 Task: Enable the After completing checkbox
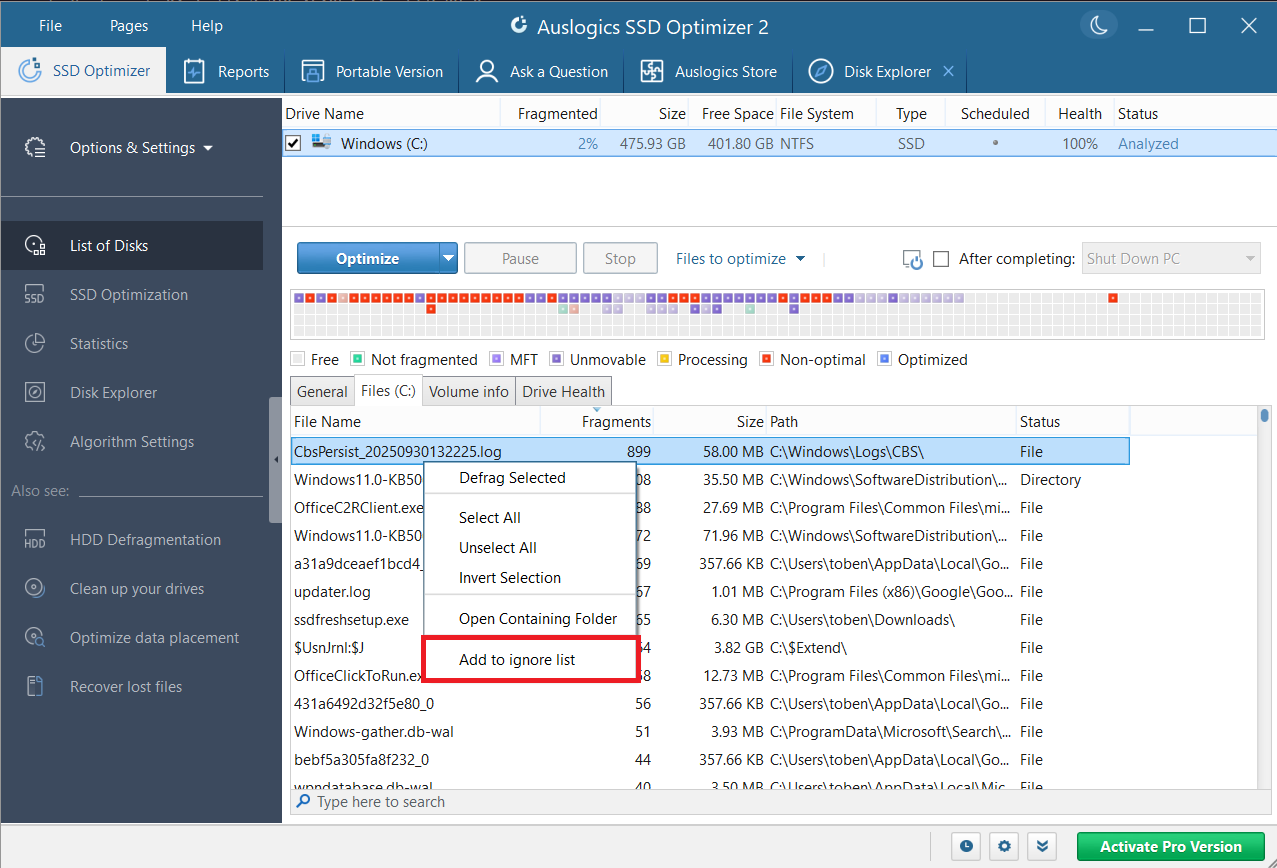[x=940, y=259]
